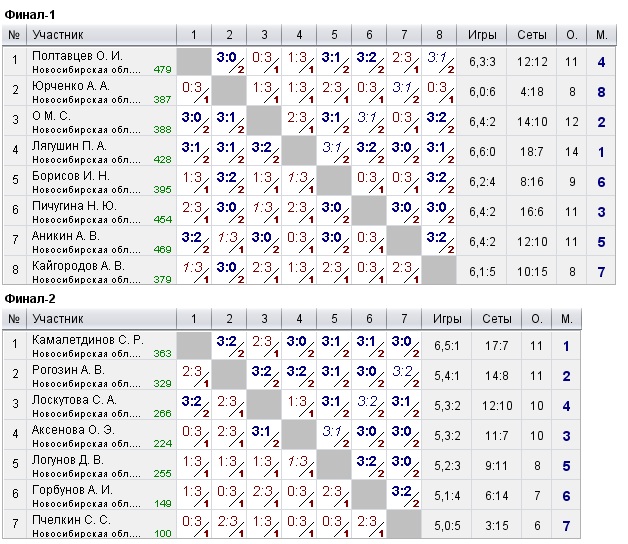Select player name 'Кайгородов А. В.'
Screen dimensions: 628x544
point(78,266)
